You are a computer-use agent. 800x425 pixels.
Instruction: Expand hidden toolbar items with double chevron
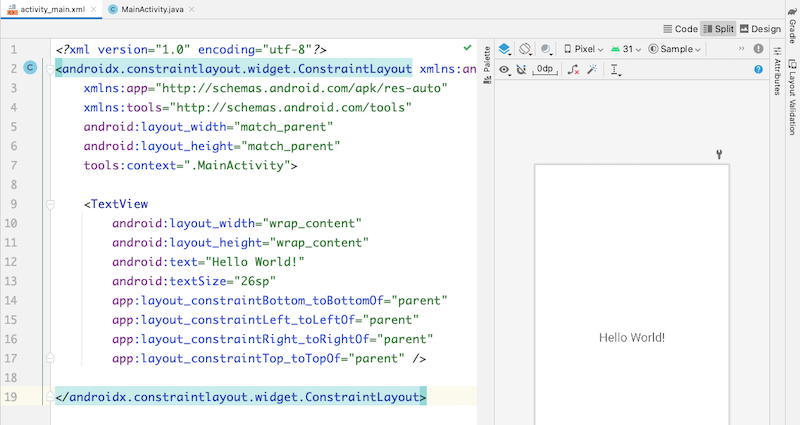coord(741,48)
